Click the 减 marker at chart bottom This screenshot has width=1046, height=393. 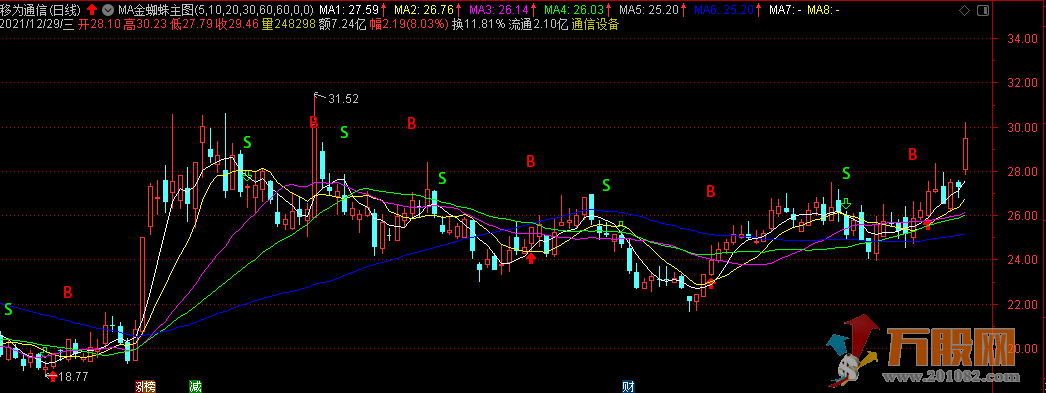point(195,386)
